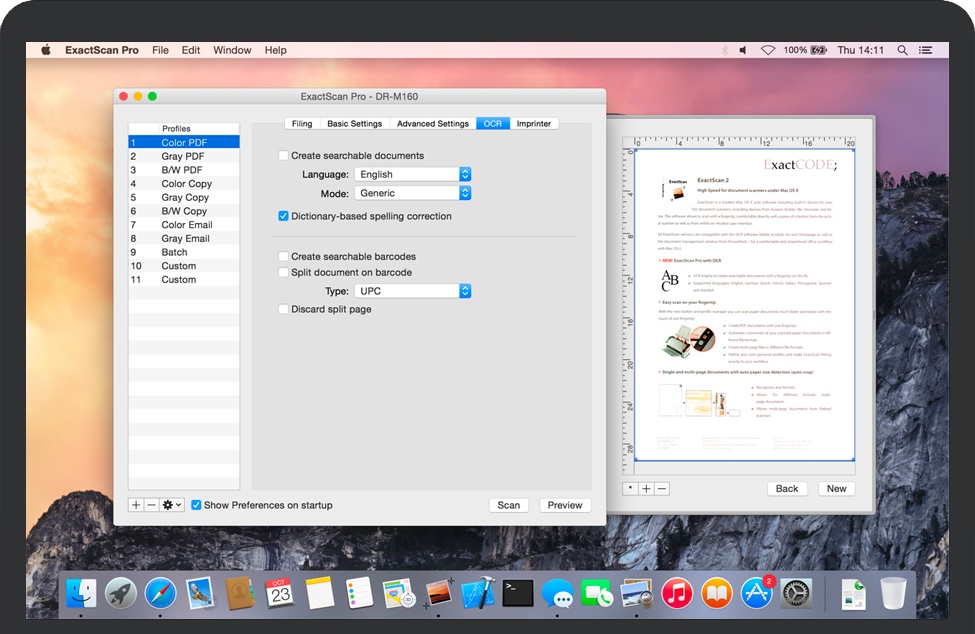975x634 pixels.
Task: Uncheck Dictionary-based spelling correction
Action: tap(284, 216)
